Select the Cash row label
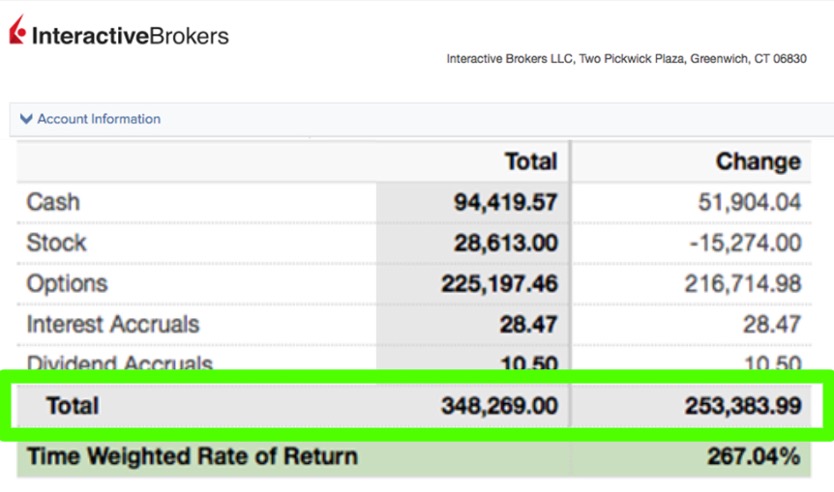834x492 pixels. [53, 202]
